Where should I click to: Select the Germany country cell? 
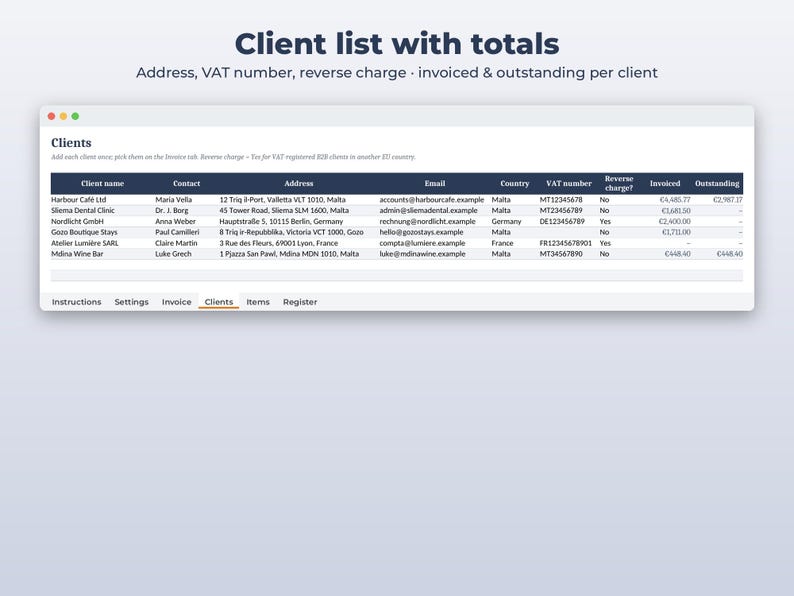tap(506, 221)
